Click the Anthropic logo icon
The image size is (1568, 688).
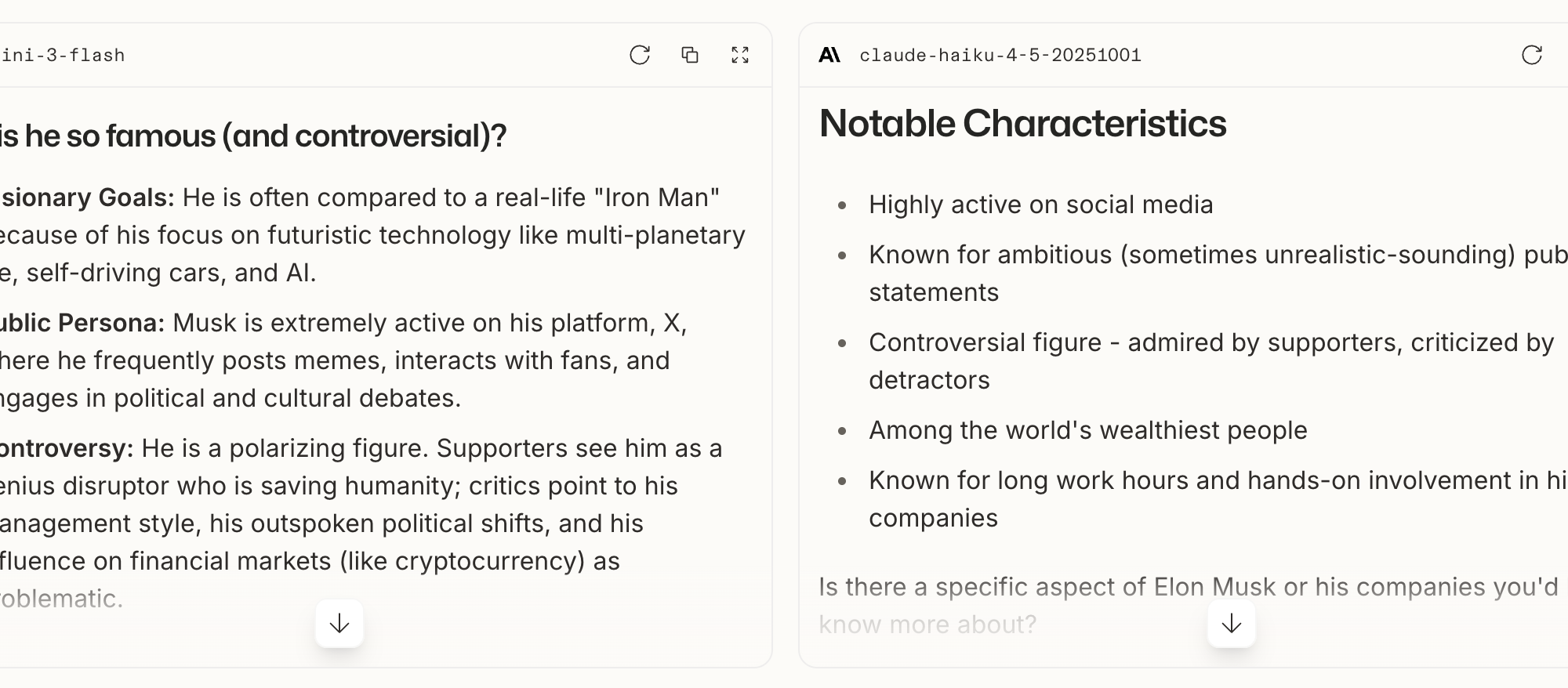(x=829, y=55)
